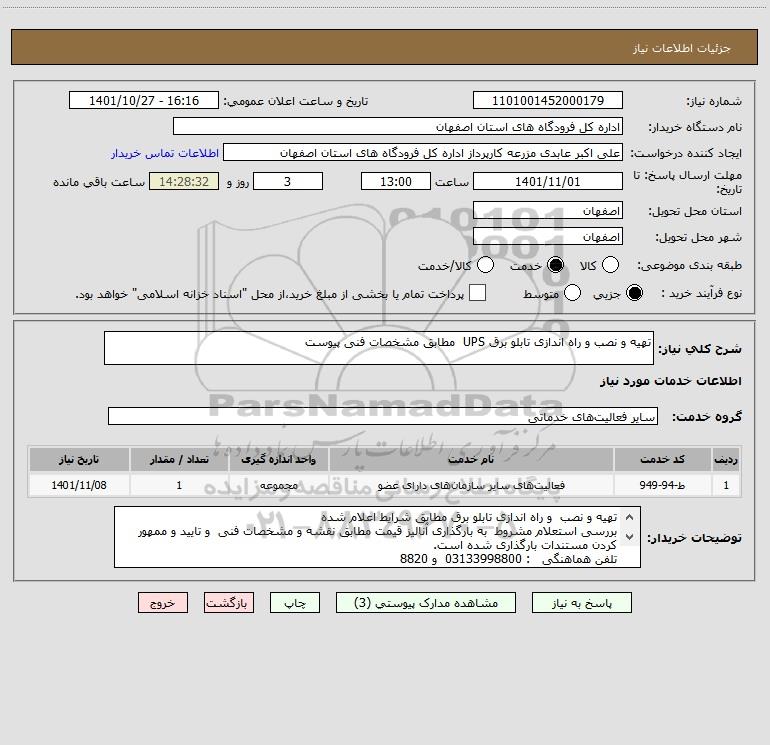
Task: Open مشاهده مدارک پیوستی (3) button
Action: tap(426, 603)
